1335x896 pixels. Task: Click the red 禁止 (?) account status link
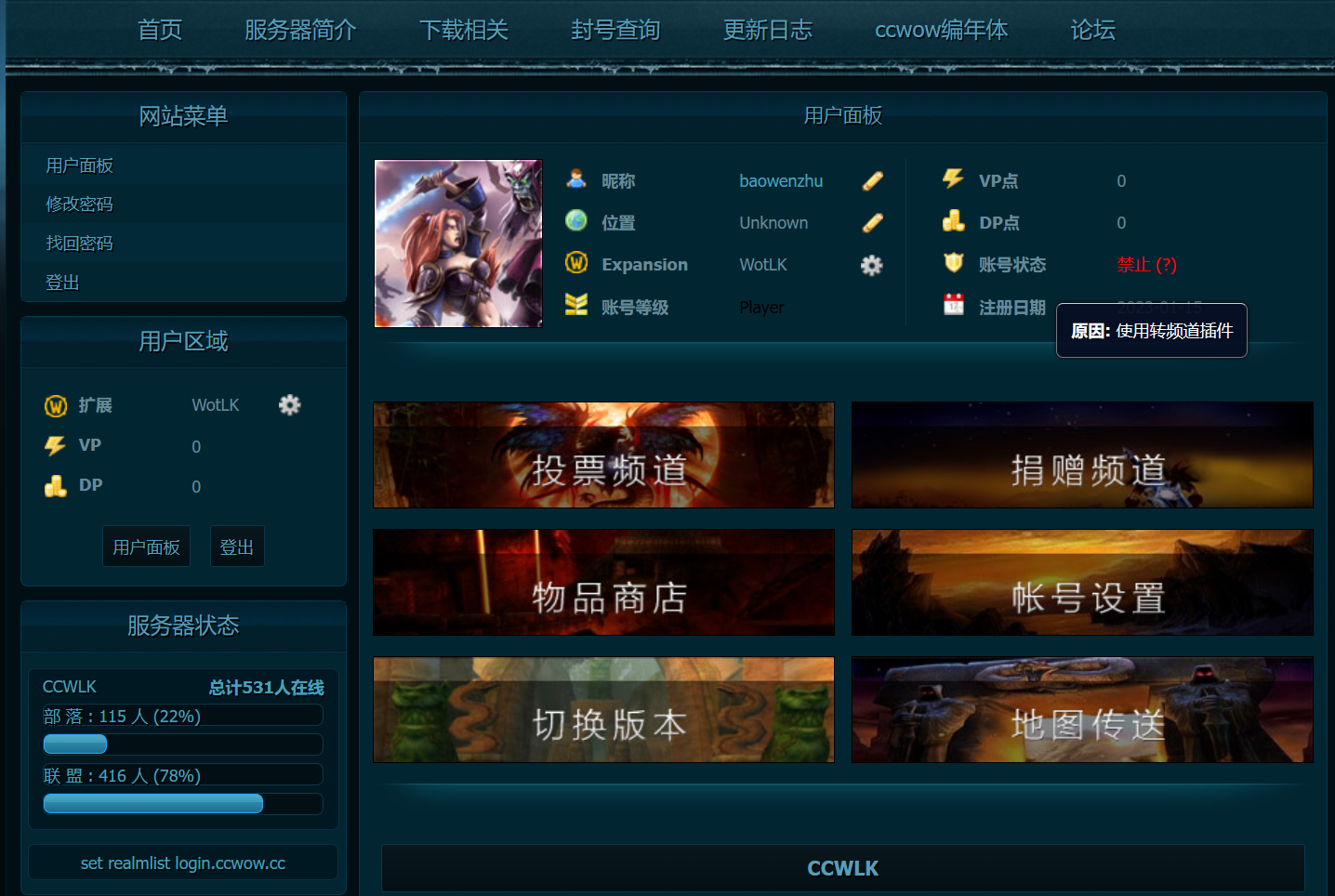[1146, 265]
